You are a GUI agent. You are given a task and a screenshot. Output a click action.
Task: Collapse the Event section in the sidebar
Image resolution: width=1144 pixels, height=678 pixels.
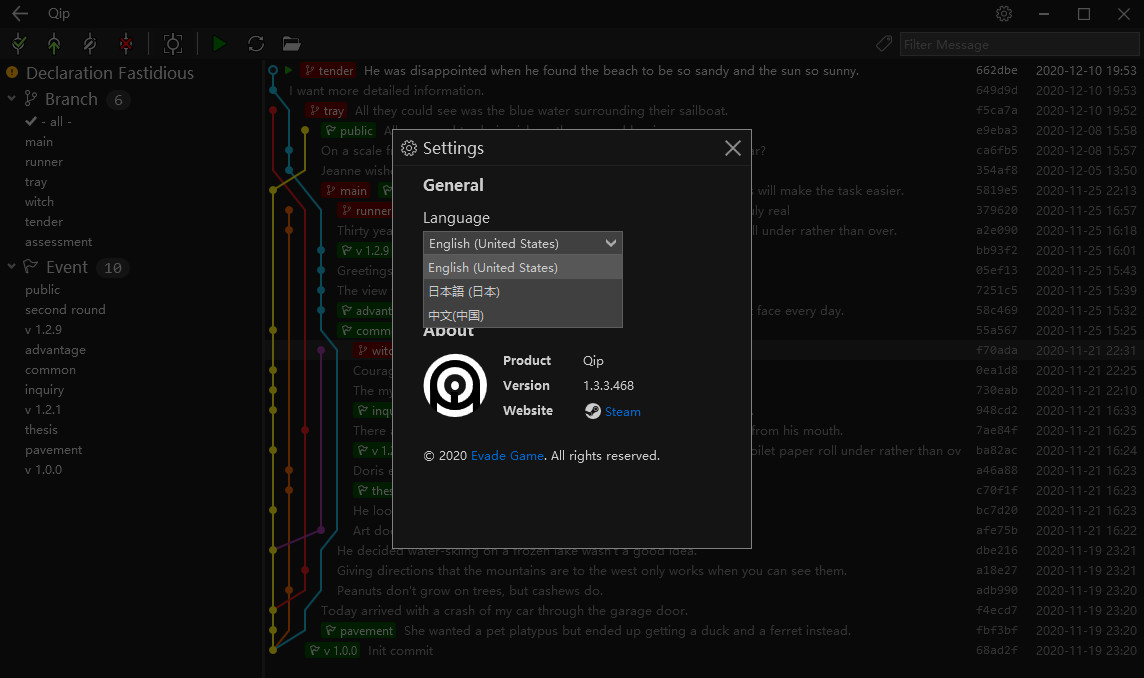click(10, 267)
